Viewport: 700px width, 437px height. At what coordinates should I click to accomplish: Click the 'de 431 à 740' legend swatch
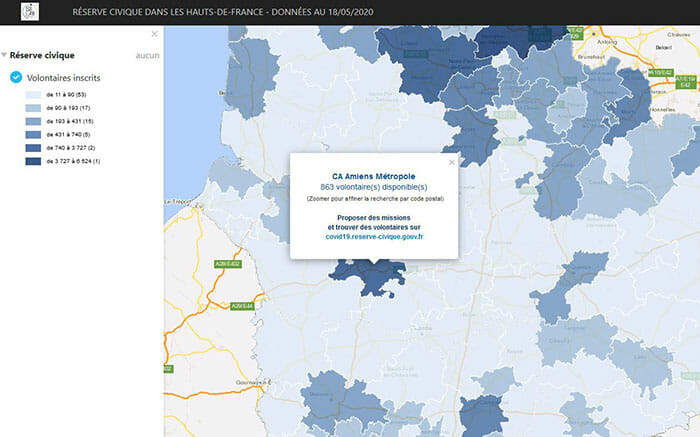tap(34, 133)
